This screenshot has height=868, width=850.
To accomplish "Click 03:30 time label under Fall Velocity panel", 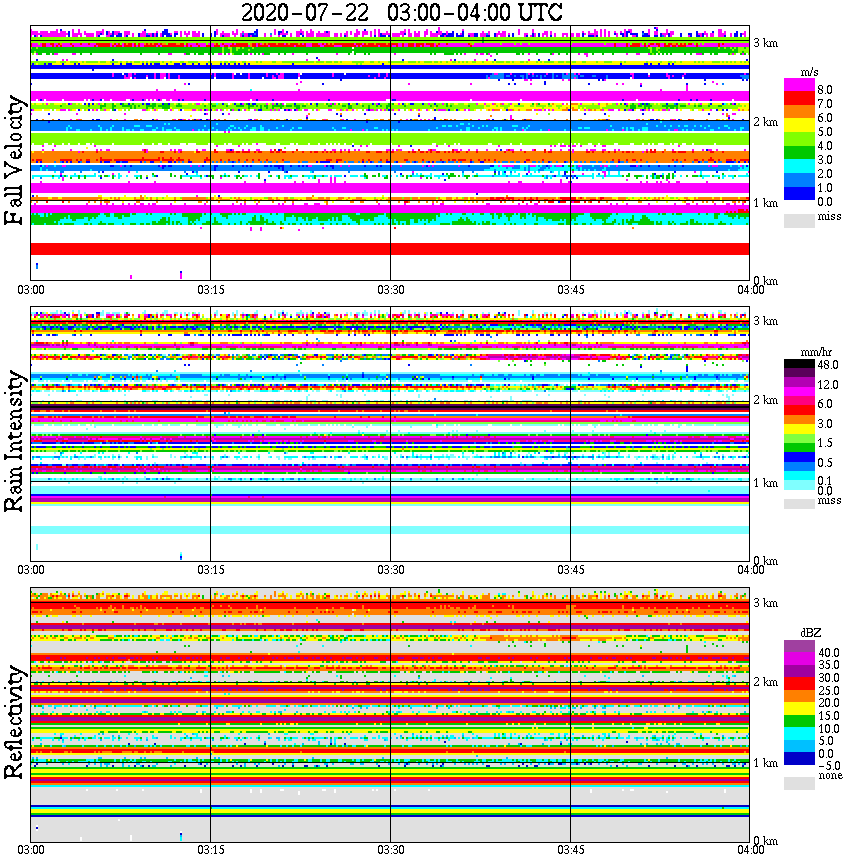I will 390,290.
